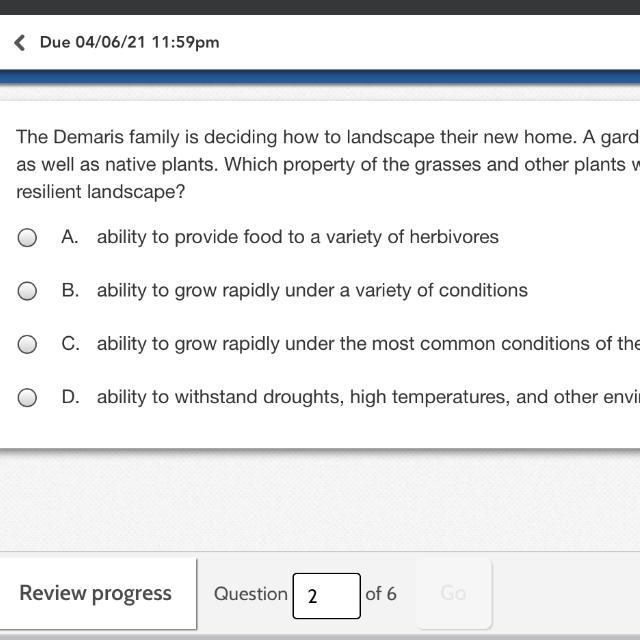Click the letter 'A.' option label
Image resolution: width=640 pixels, height=640 pixels.
(x=70, y=237)
